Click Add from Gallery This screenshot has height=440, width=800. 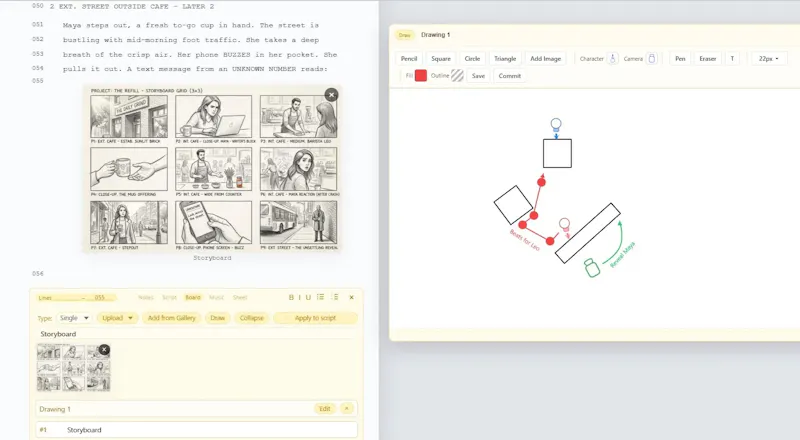click(171, 318)
